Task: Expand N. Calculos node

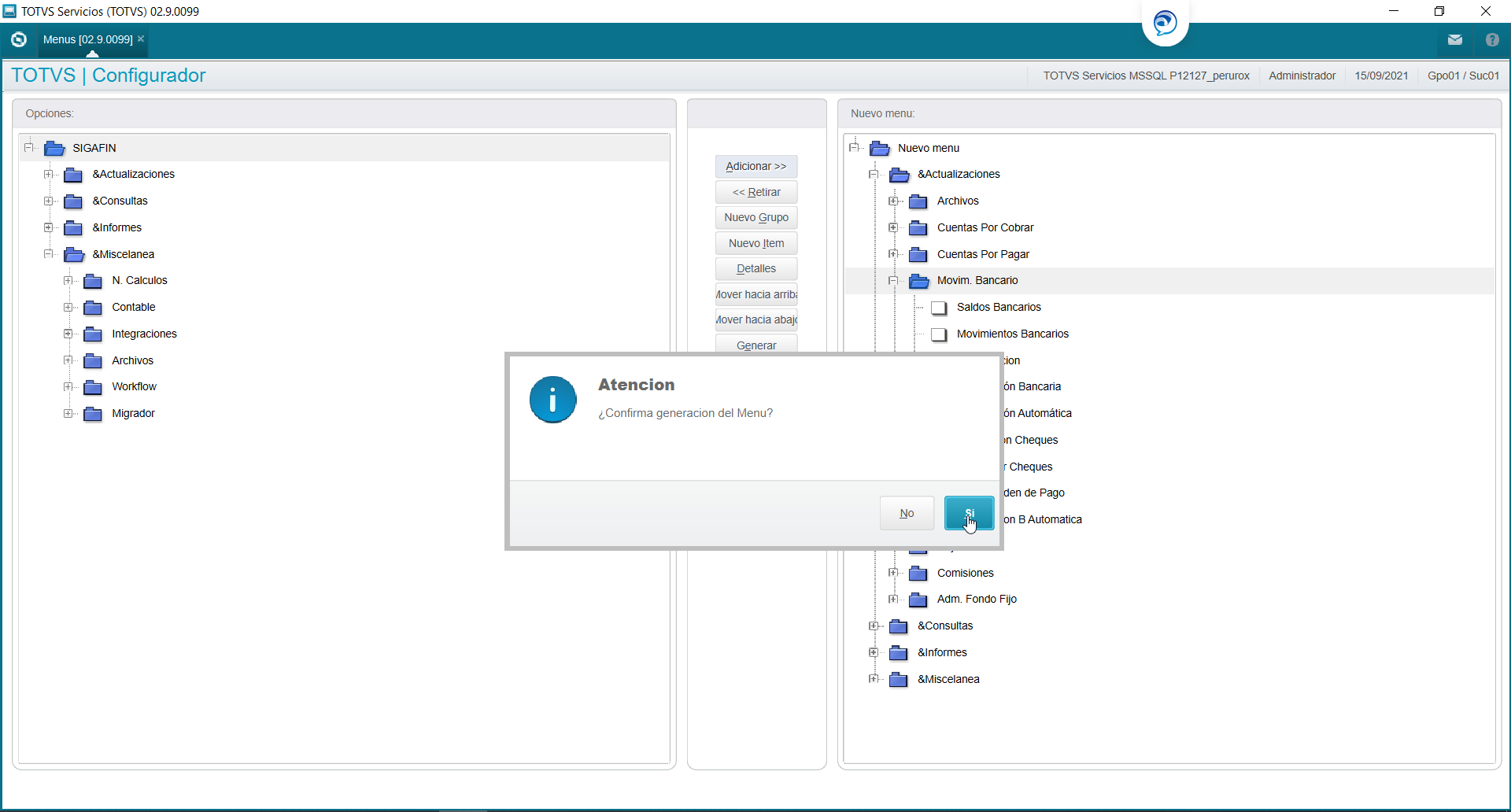Action: pyautogui.click(x=68, y=280)
